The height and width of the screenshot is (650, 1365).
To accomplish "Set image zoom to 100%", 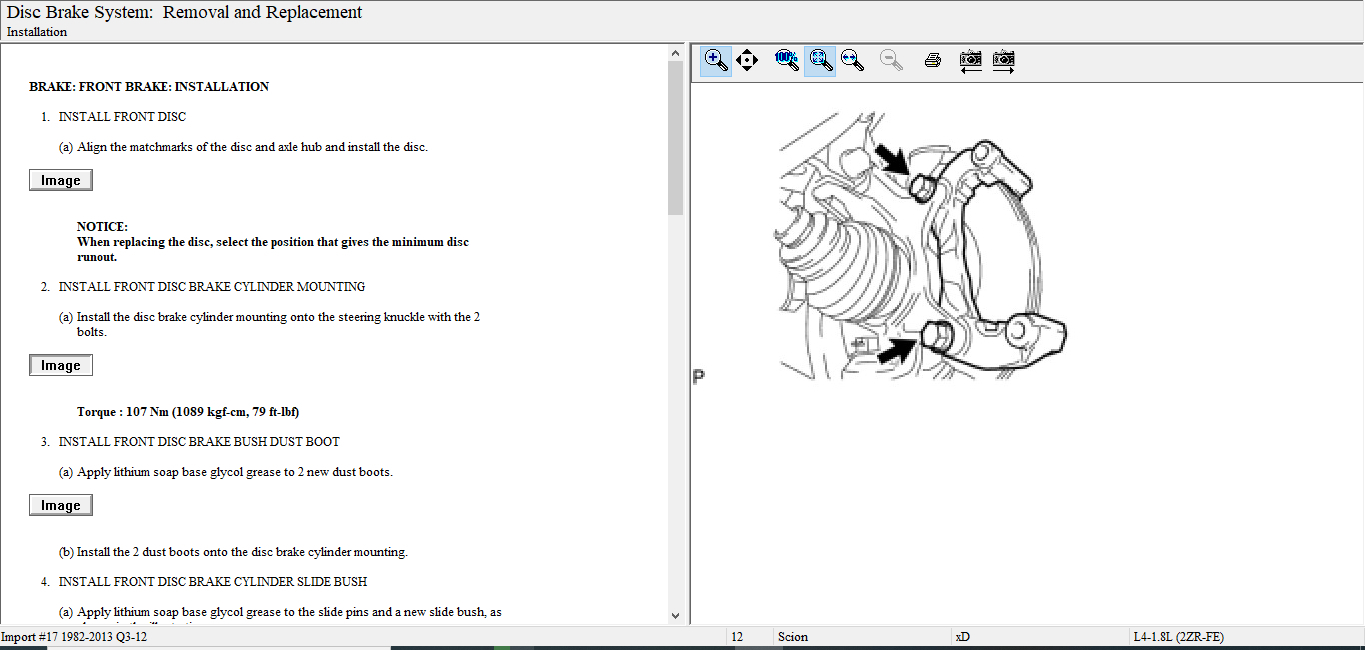I will [x=786, y=60].
